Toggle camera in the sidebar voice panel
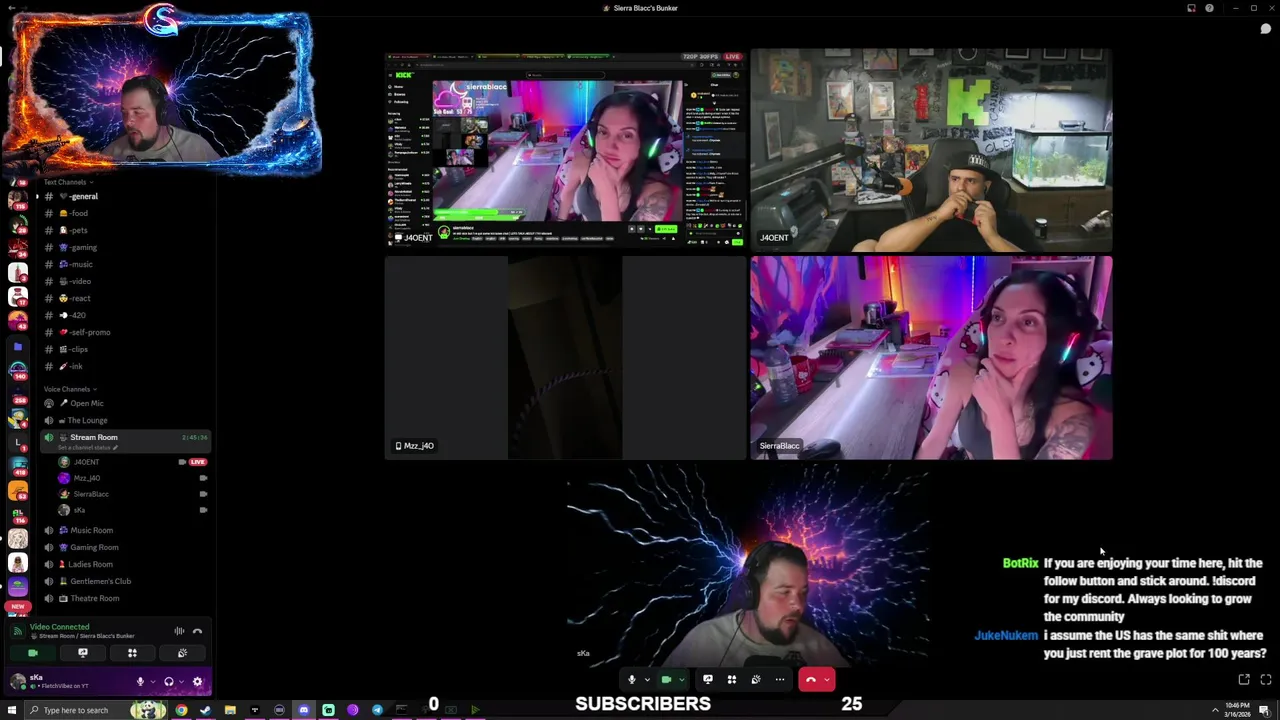 (33, 653)
